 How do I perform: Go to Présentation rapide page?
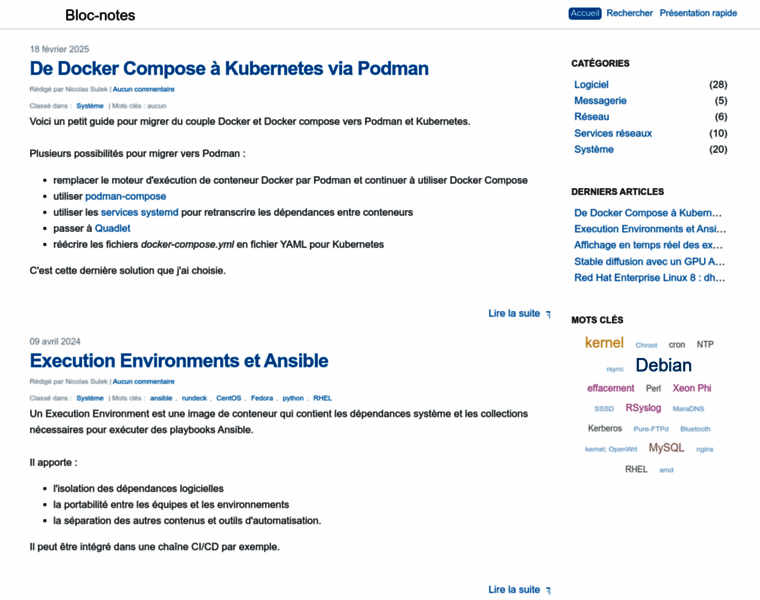pos(698,13)
